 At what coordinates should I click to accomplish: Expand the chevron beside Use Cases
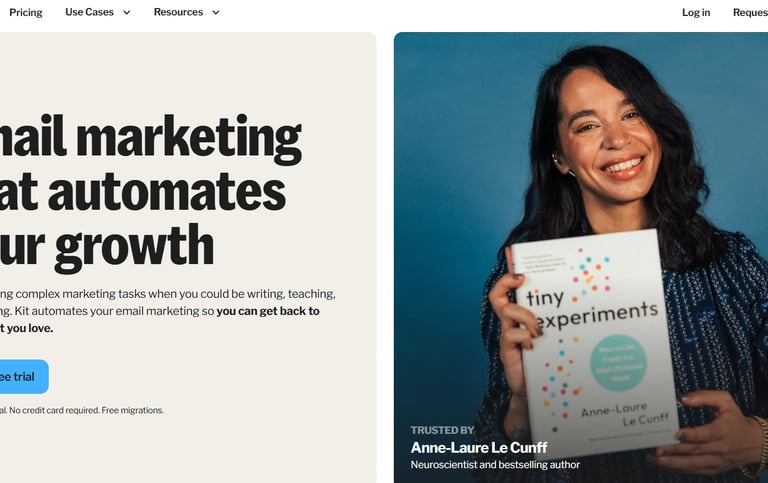point(126,13)
